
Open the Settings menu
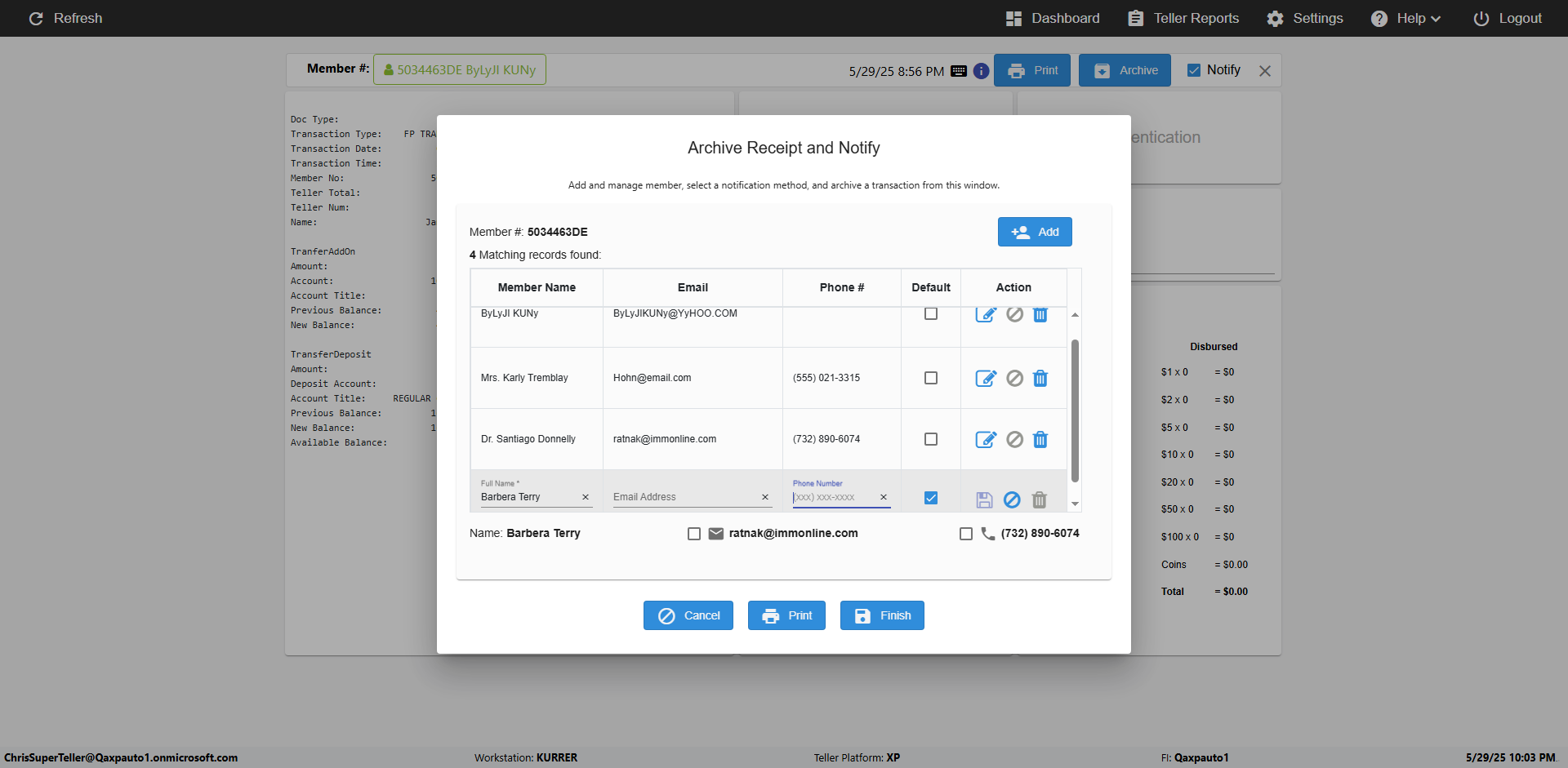pos(1305,18)
